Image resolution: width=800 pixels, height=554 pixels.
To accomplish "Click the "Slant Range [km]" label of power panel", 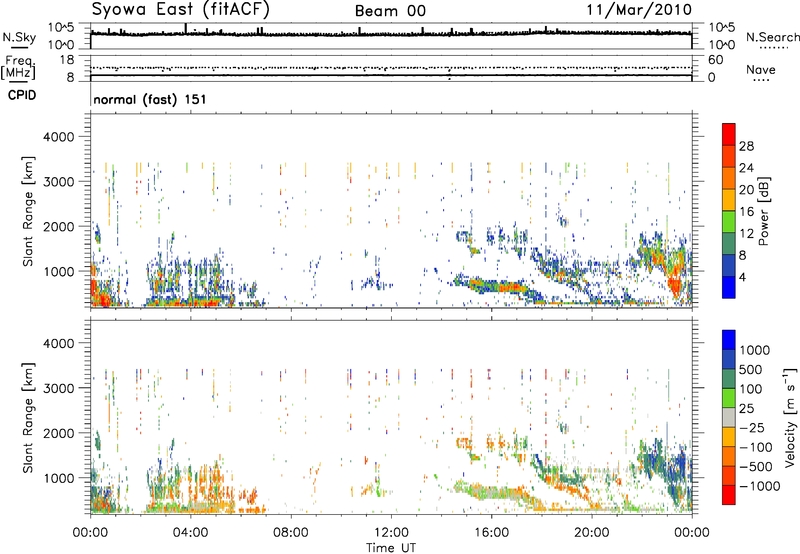I will [x=28, y=211].
